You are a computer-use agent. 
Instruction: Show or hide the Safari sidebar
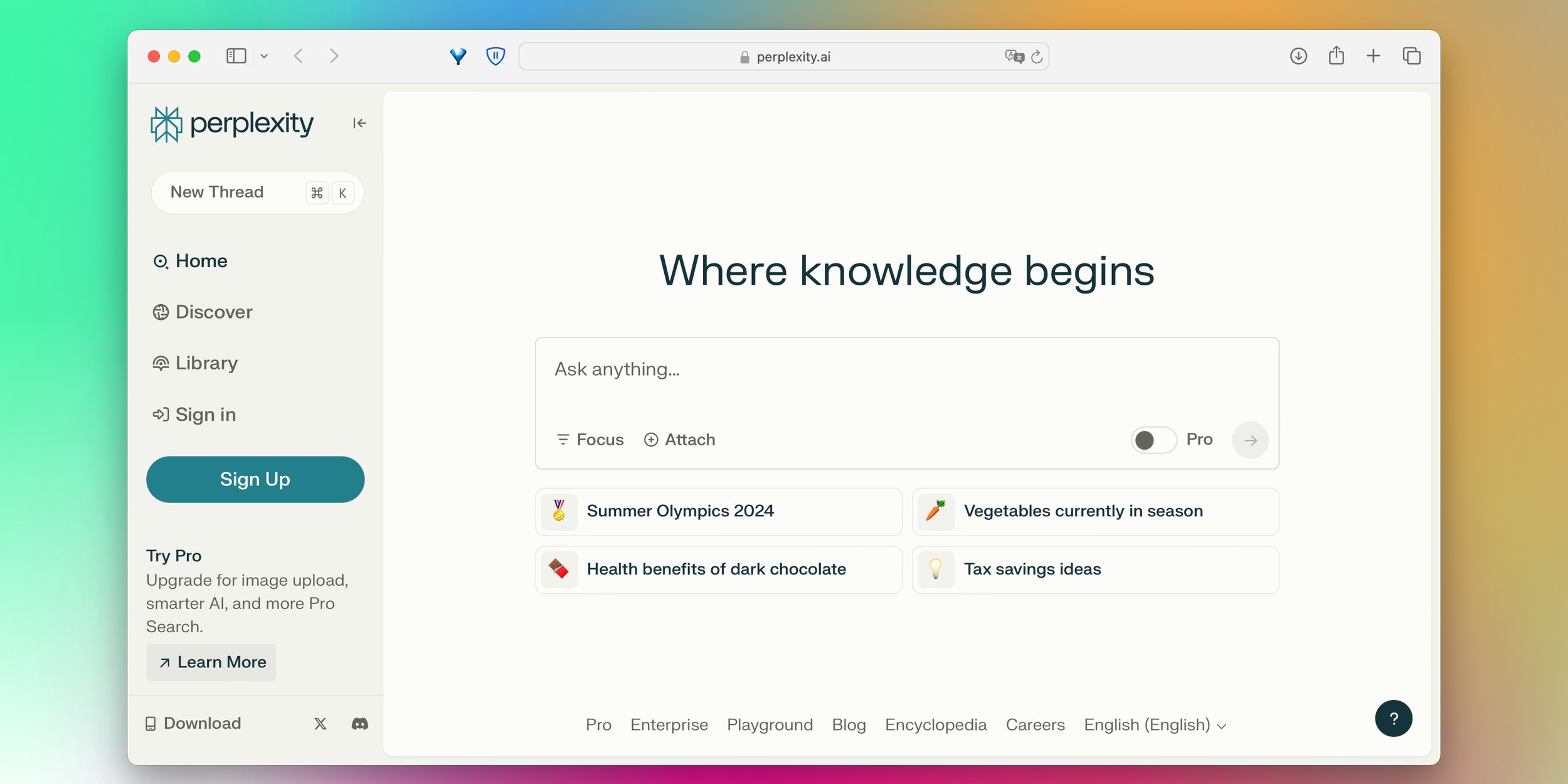[x=236, y=56]
